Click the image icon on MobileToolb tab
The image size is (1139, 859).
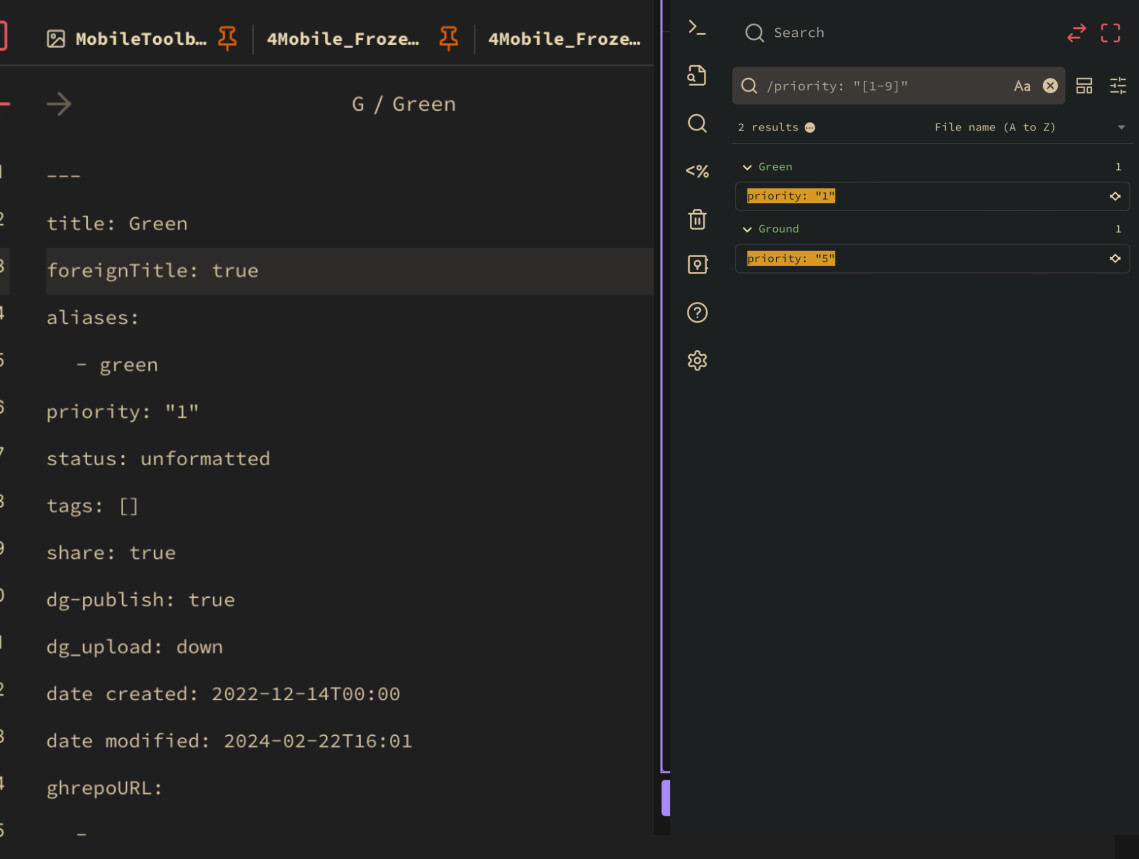[56, 38]
